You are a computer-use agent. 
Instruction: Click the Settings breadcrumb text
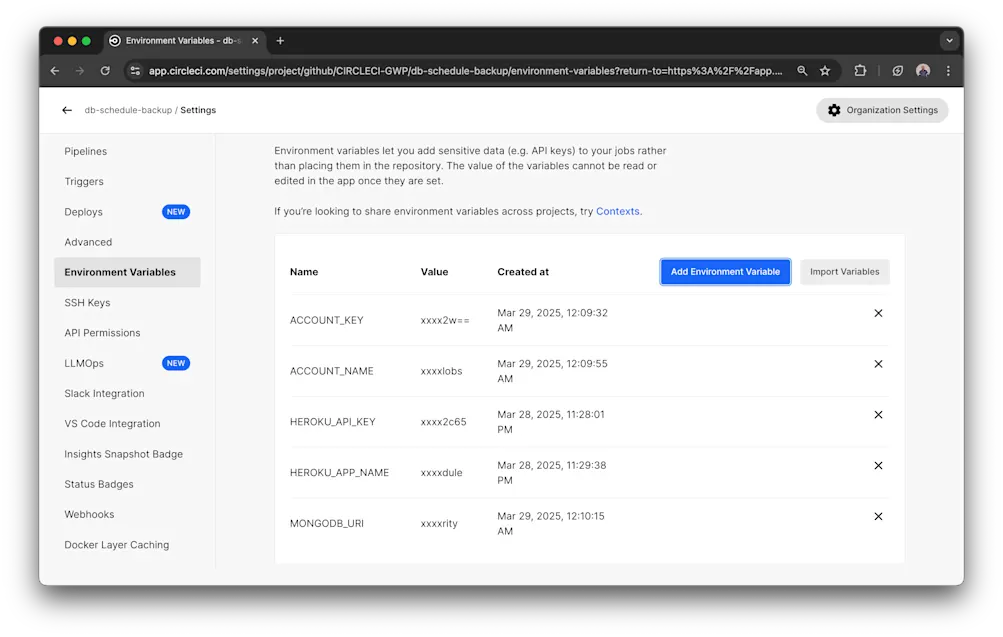point(198,110)
